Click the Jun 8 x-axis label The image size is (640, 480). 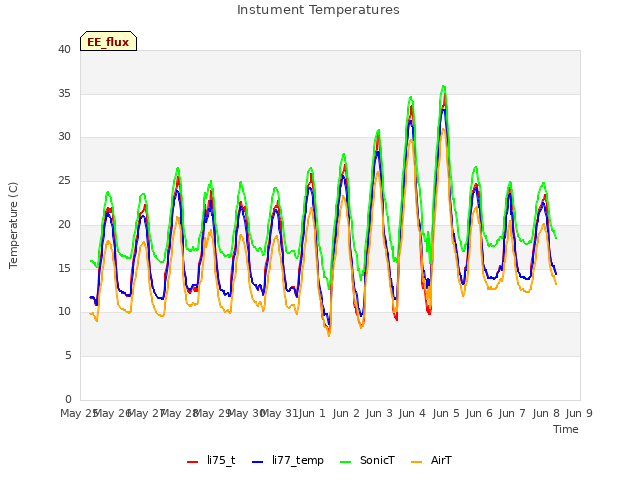[546, 413]
